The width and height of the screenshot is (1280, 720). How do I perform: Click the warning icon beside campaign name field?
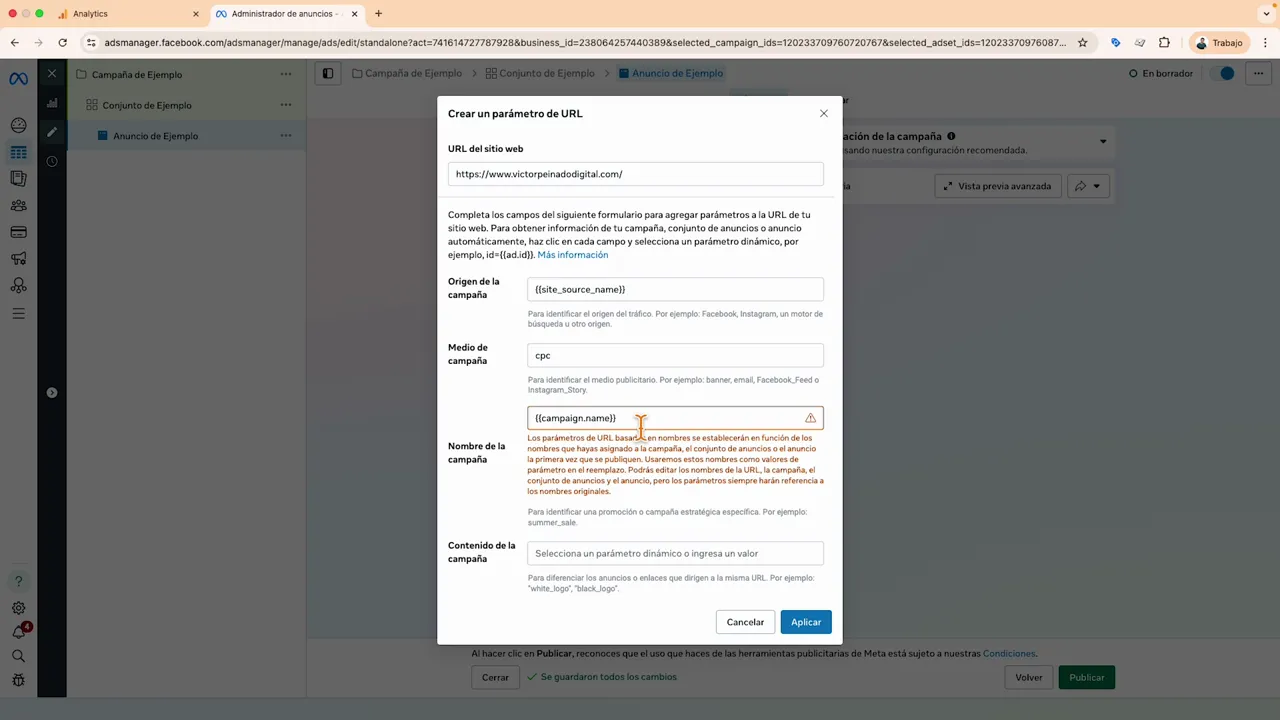810,418
